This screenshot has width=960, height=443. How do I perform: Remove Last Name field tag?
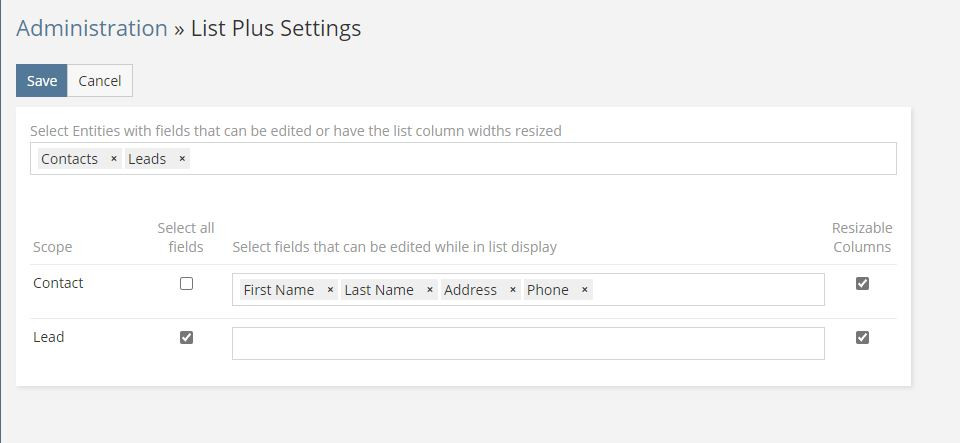click(x=430, y=290)
